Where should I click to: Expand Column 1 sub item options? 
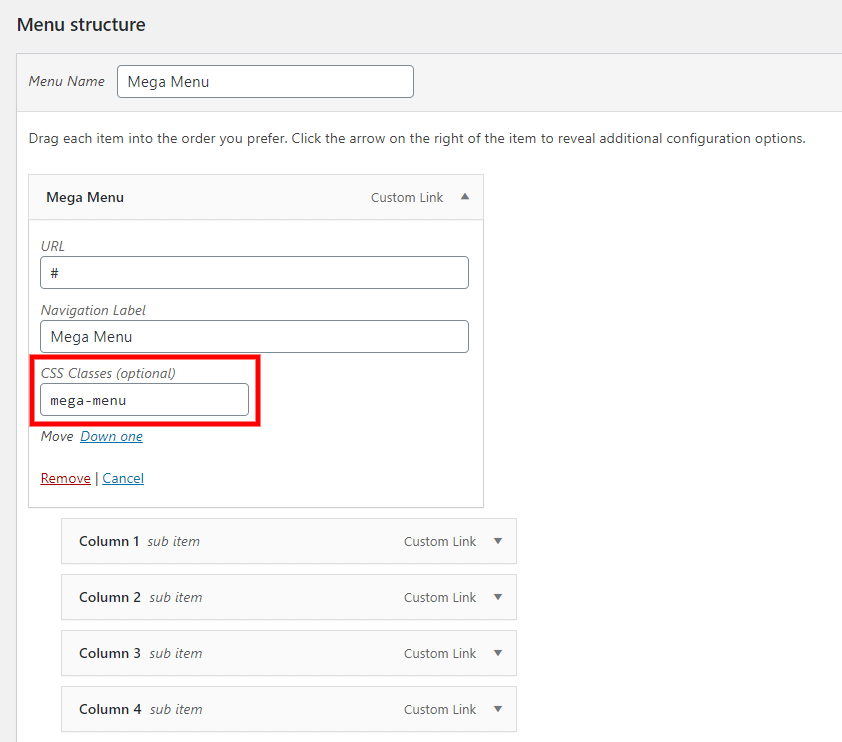pos(498,541)
